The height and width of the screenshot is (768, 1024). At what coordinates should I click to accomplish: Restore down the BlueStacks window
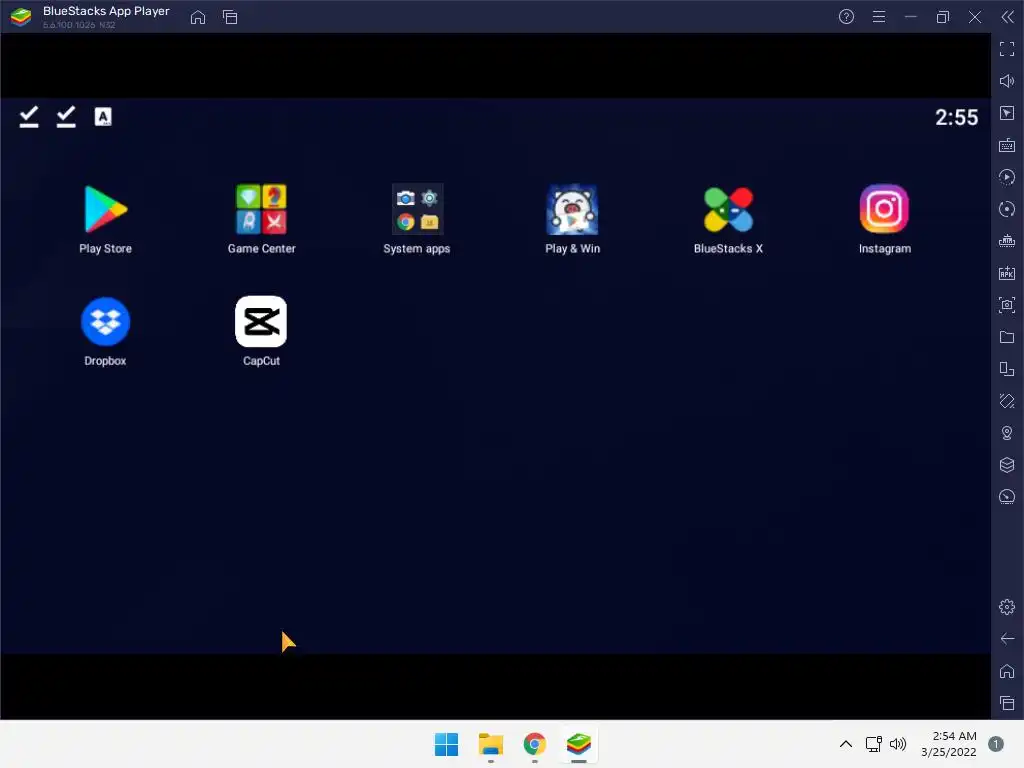(x=943, y=17)
